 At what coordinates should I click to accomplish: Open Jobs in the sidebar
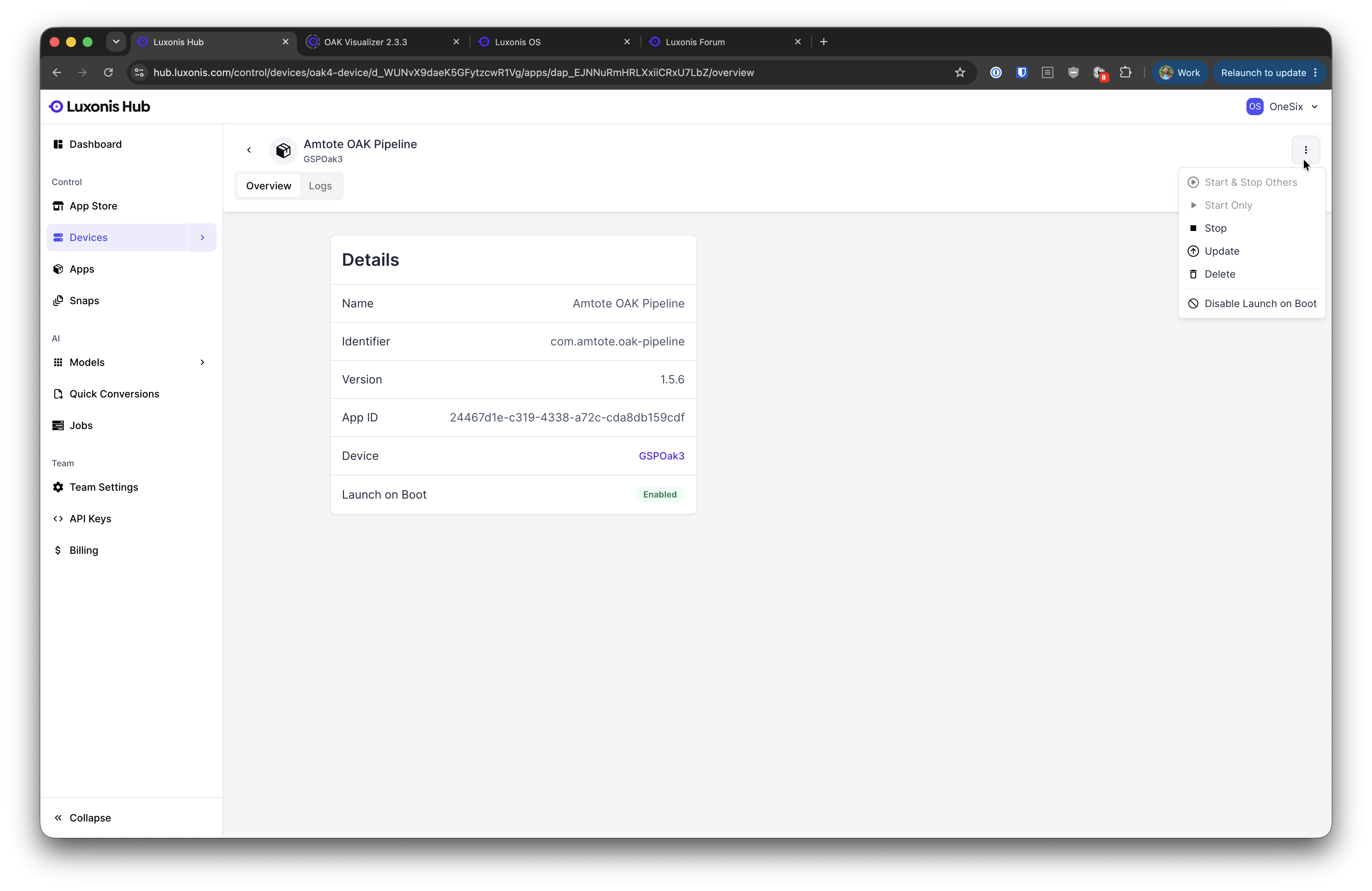coord(131,425)
